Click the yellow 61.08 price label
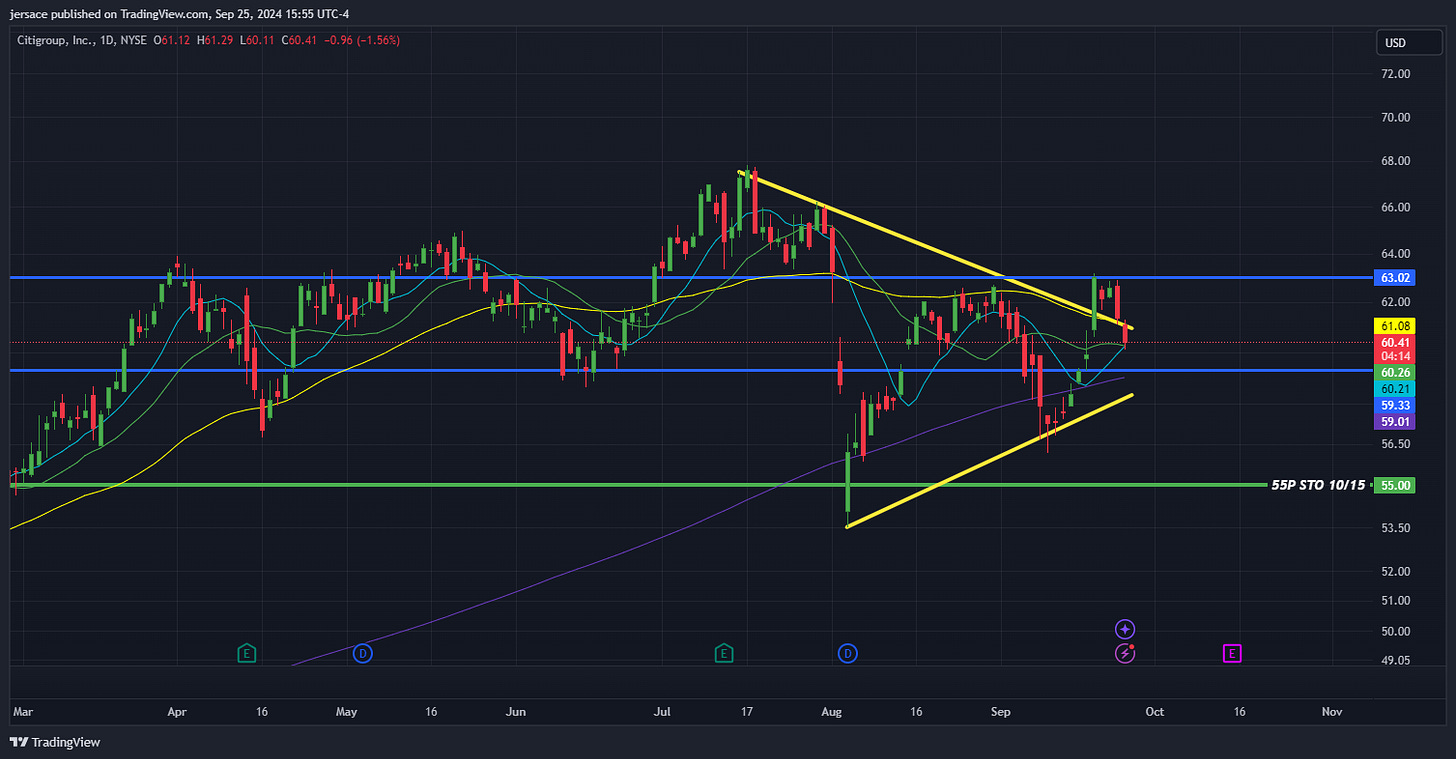Screen dimensions: 1456x759 pyautogui.click(x=1395, y=326)
